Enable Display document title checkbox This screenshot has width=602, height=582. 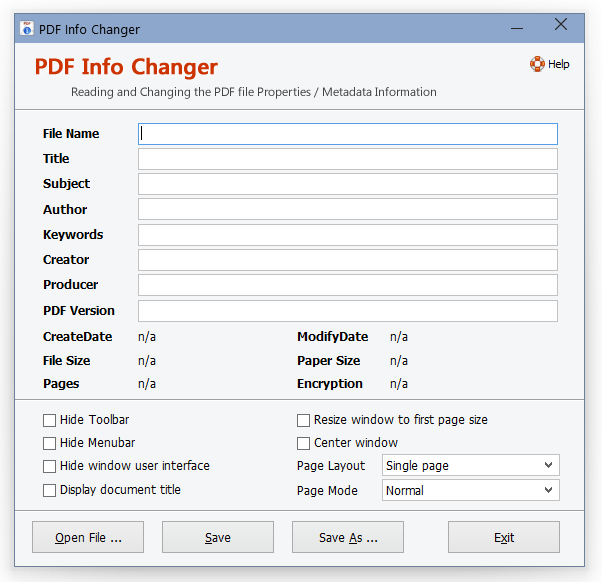pyautogui.click(x=50, y=490)
